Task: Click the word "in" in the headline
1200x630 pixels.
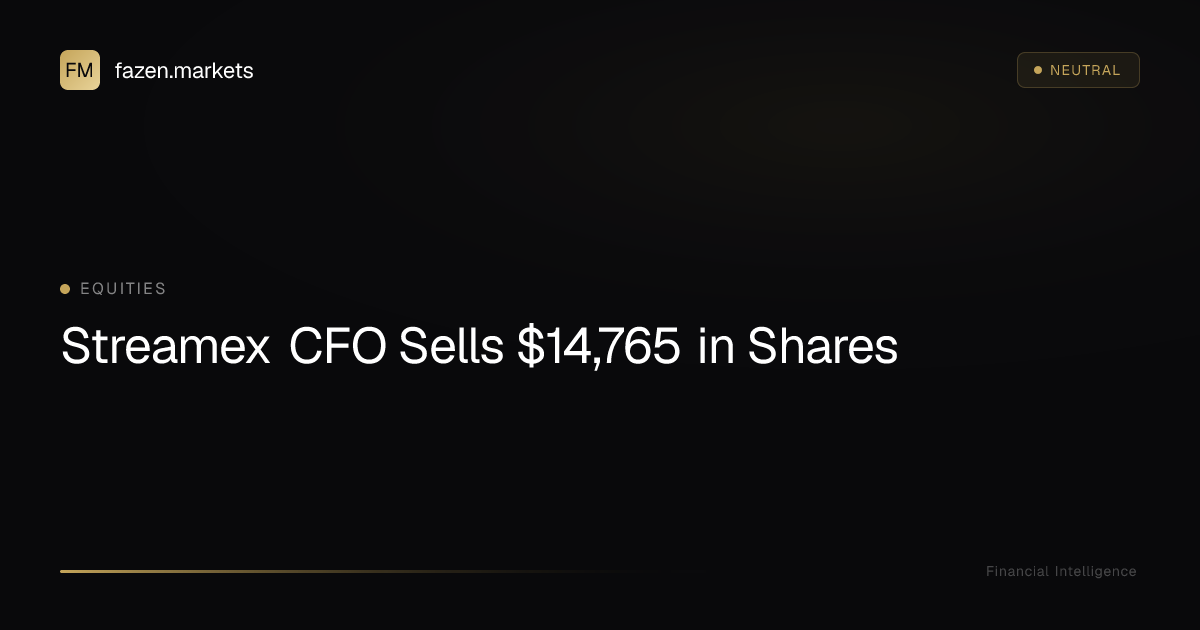Action: (716, 347)
